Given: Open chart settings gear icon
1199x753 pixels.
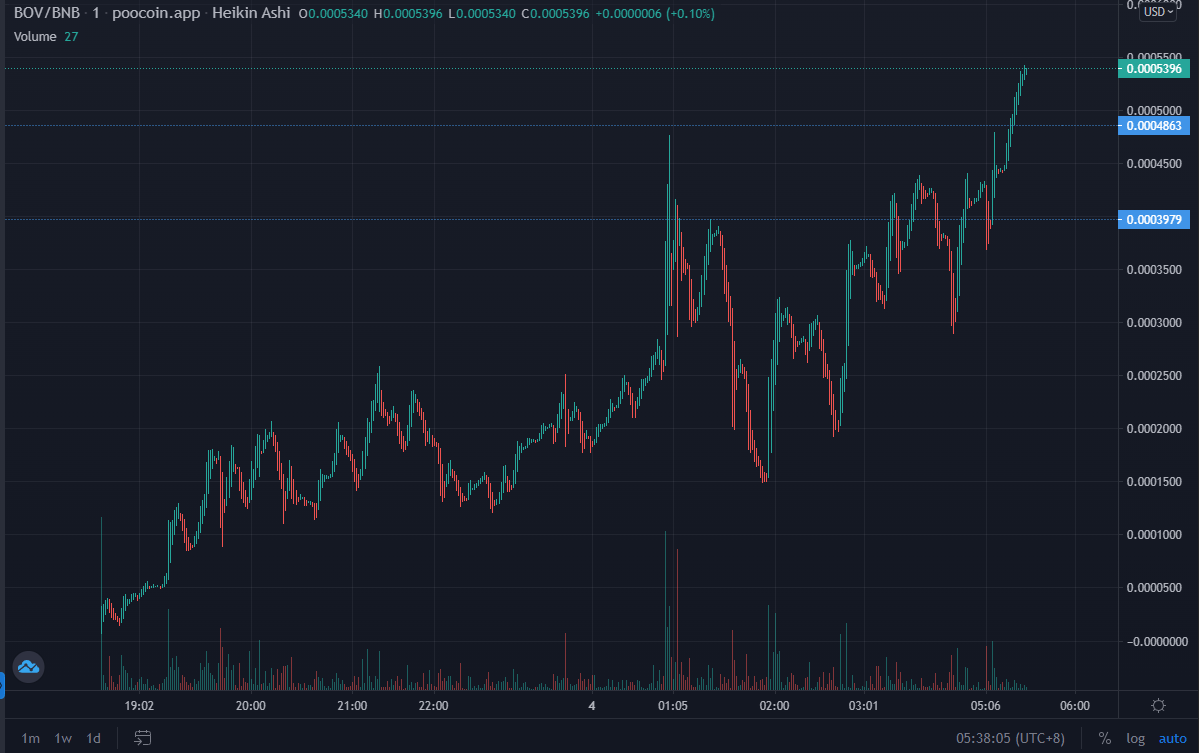Looking at the screenshot, I should (1158, 706).
